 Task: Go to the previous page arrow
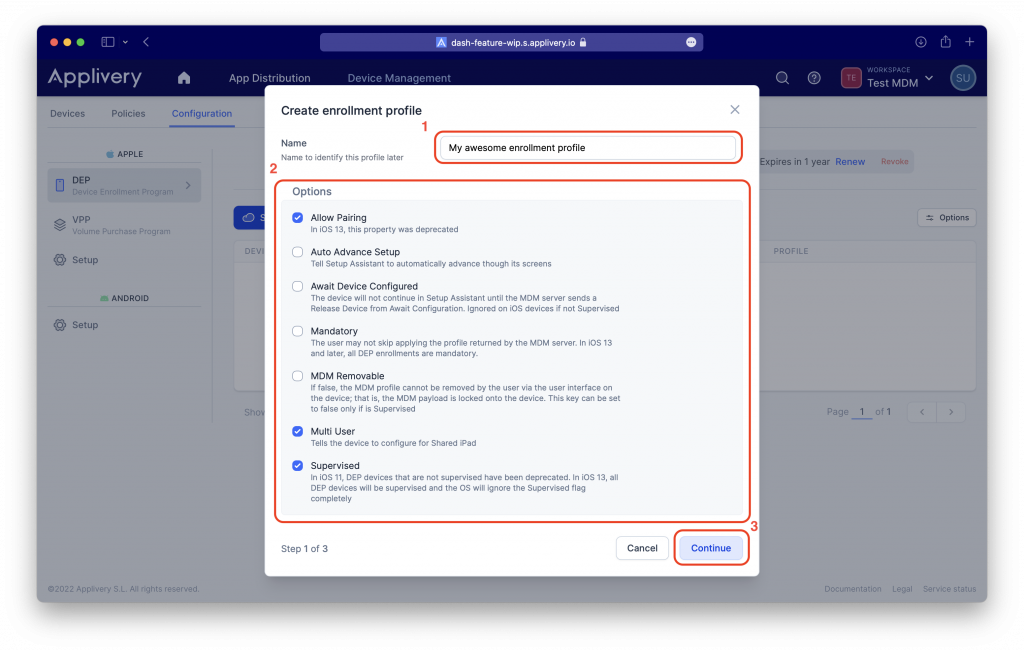[922, 412]
